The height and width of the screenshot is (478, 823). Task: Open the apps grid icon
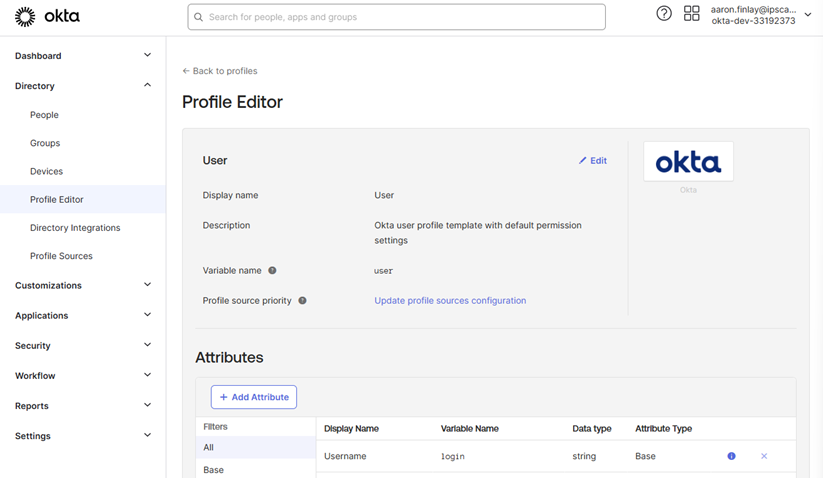coord(692,14)
